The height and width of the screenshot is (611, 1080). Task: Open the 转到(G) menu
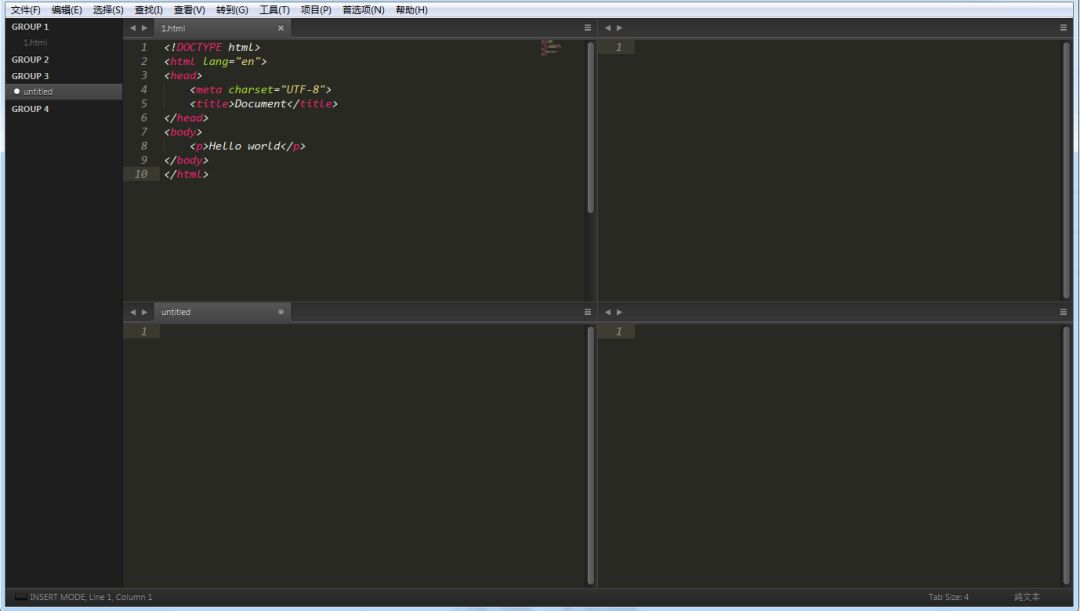pos(232,10)
